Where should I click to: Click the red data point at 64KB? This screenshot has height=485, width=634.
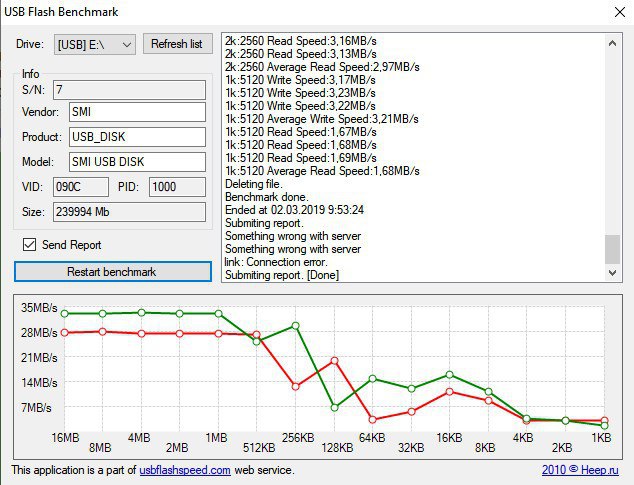pos(373,419)
